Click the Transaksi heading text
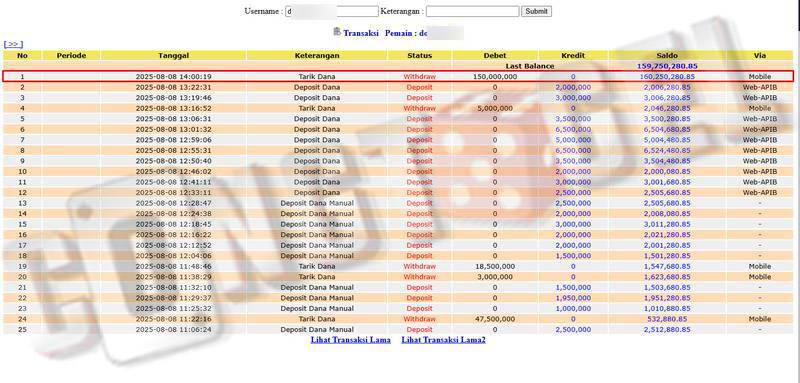This screenshot has height=383, width=800. (x=361, y=33)
